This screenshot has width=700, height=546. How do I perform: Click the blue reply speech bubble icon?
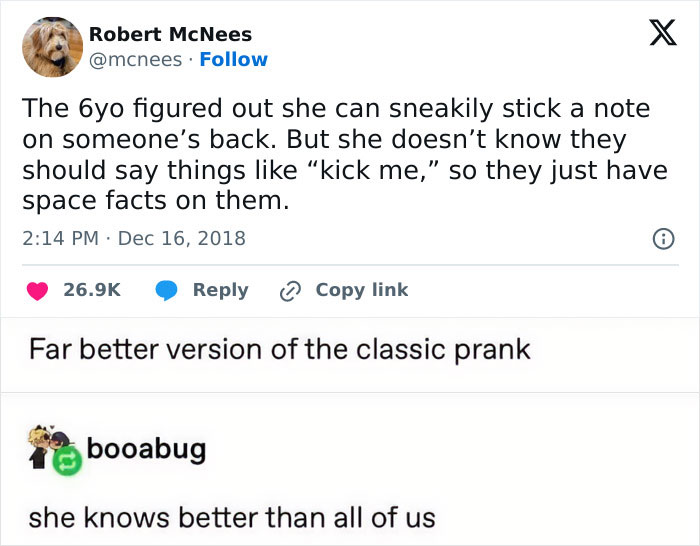(x=166, y=290)
